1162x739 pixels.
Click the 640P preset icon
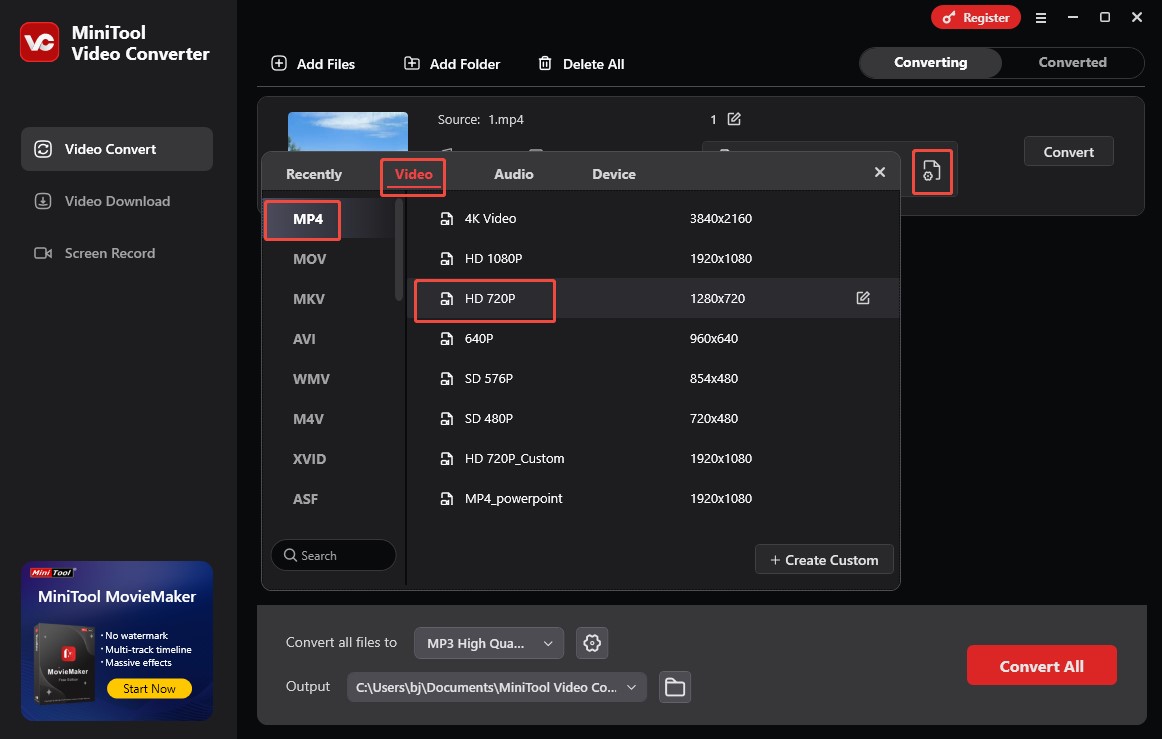446,339
